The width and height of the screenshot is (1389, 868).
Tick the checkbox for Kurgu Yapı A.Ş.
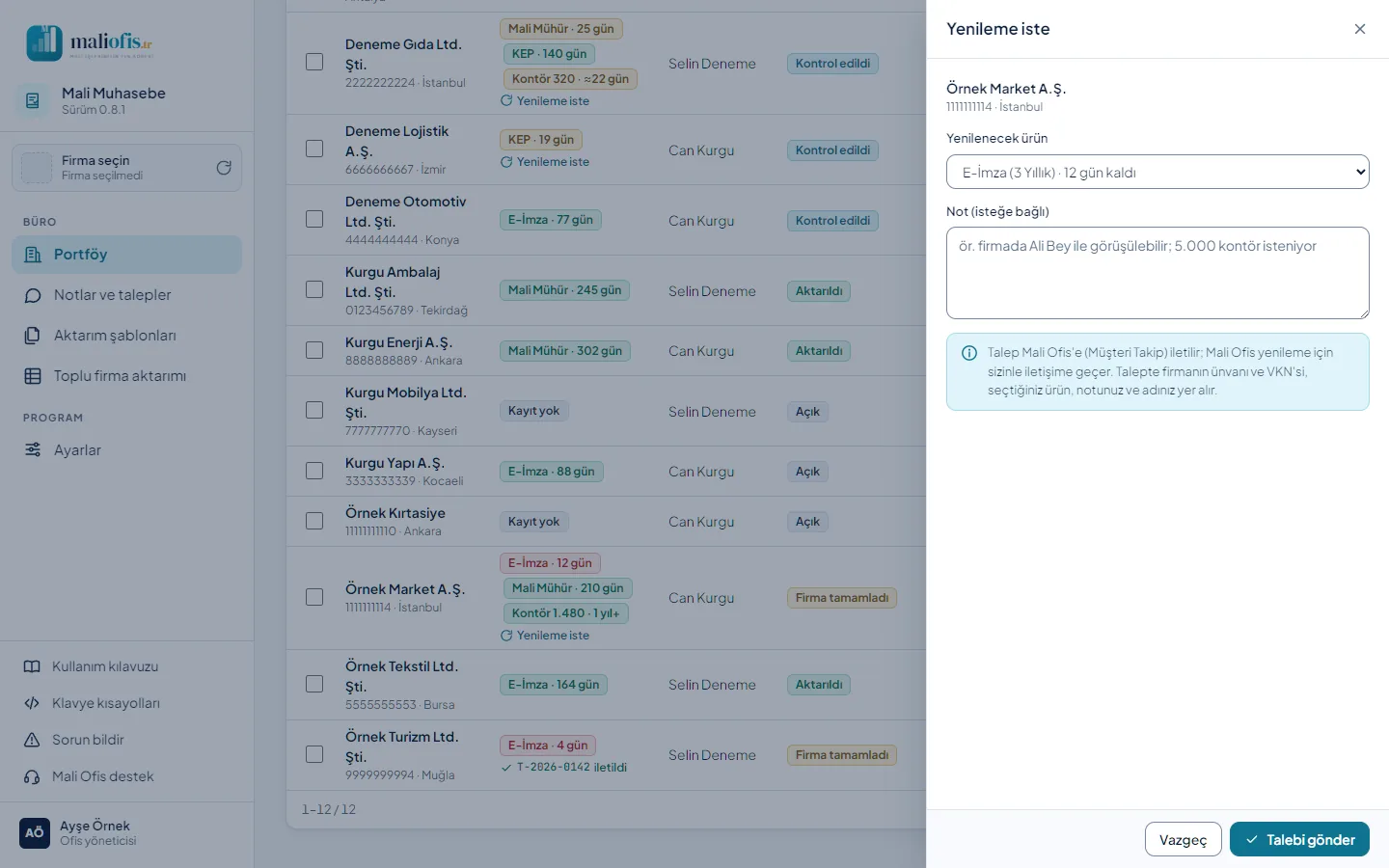pos(314,471)
